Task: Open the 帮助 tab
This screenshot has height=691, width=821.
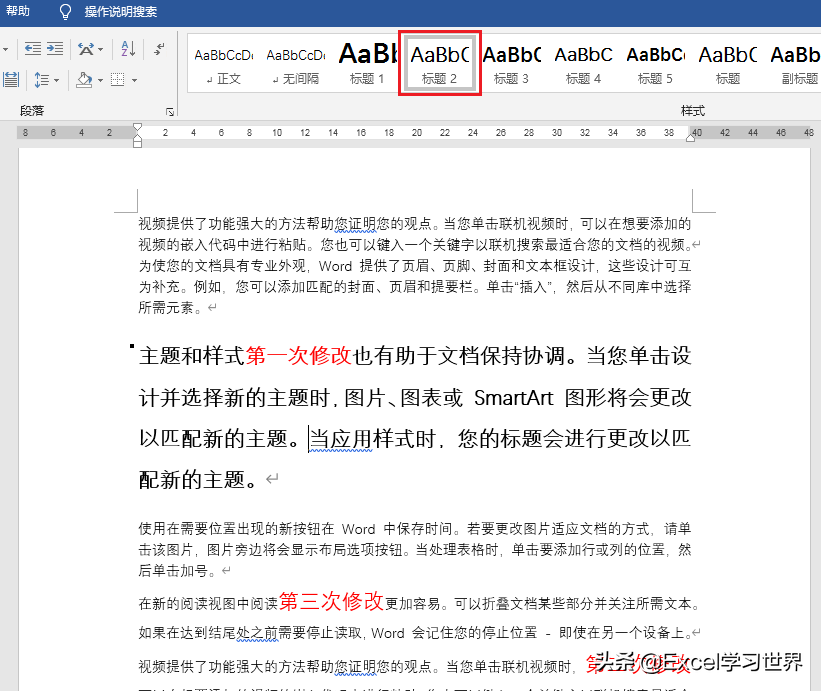Action: 18,12
